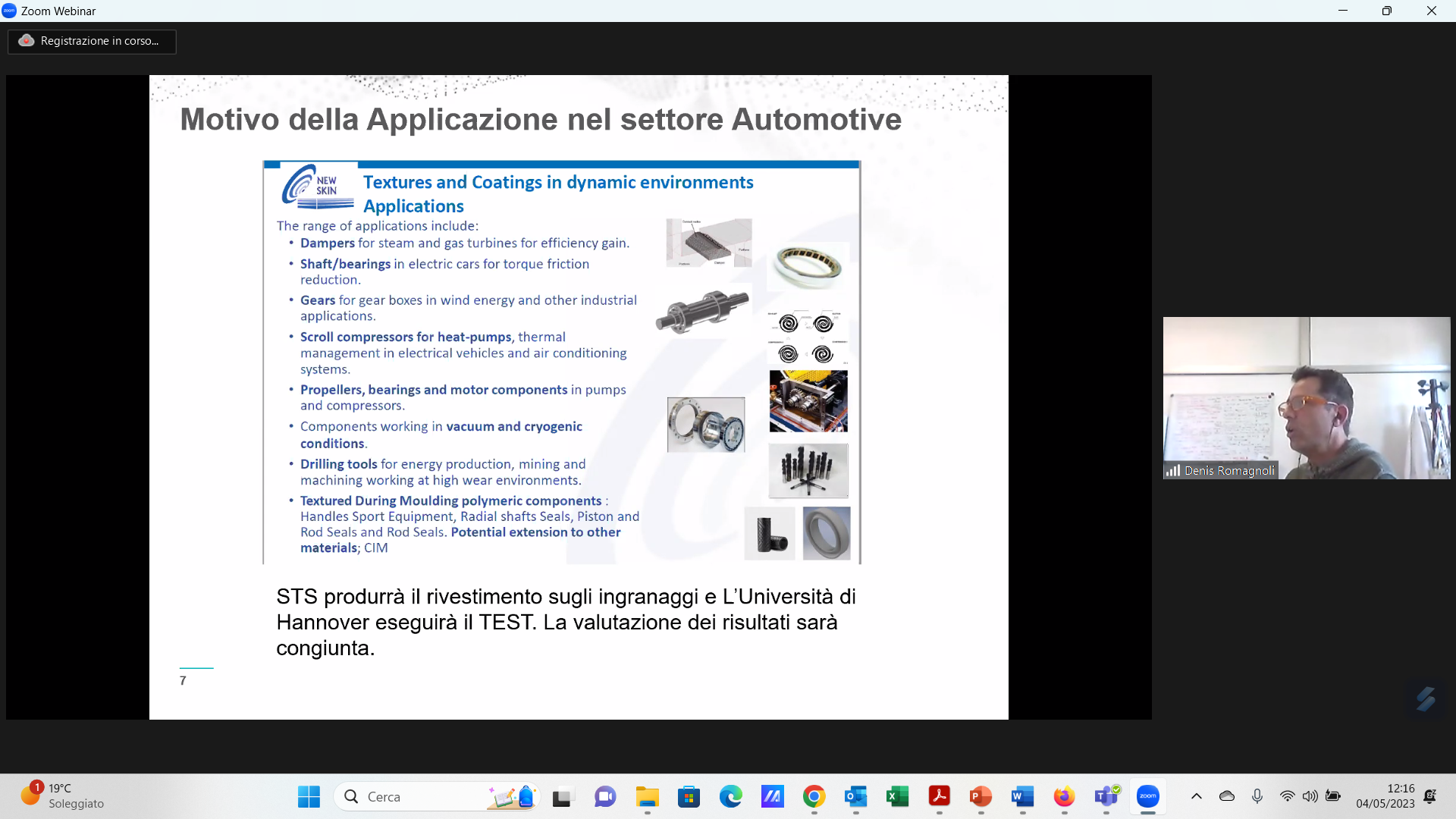Open PowerPoint from taskbar
This screenshot has width=1456, height=819.
click(x=981, y=796)
